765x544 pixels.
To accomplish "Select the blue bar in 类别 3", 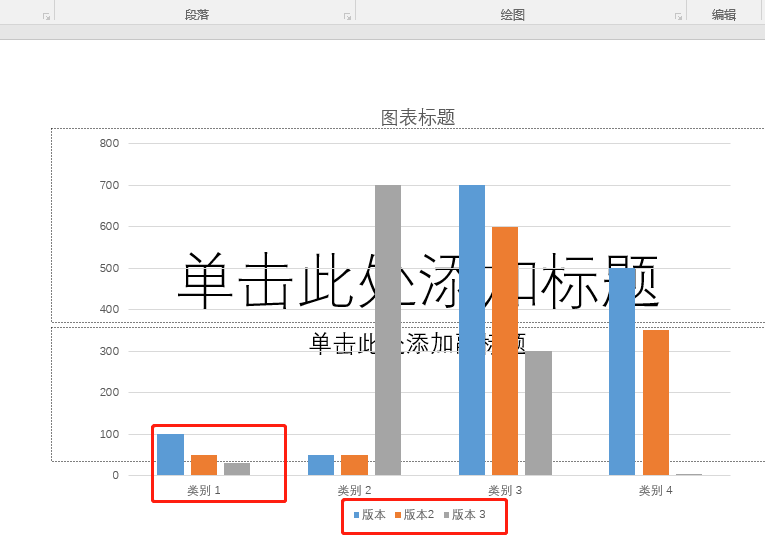I will (x=471, y=330).
